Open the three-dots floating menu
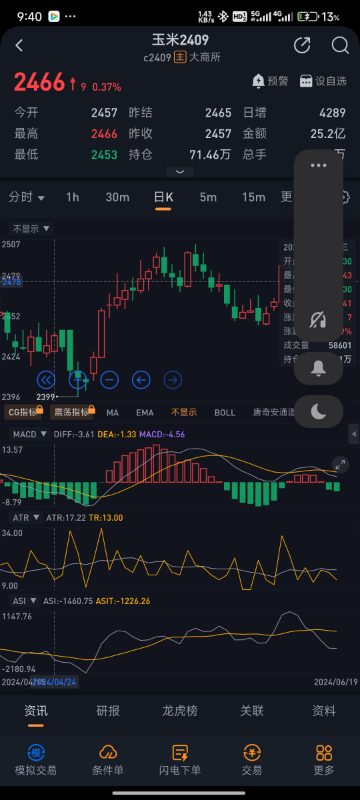This screenshot has width=360, height=800. 319,165
